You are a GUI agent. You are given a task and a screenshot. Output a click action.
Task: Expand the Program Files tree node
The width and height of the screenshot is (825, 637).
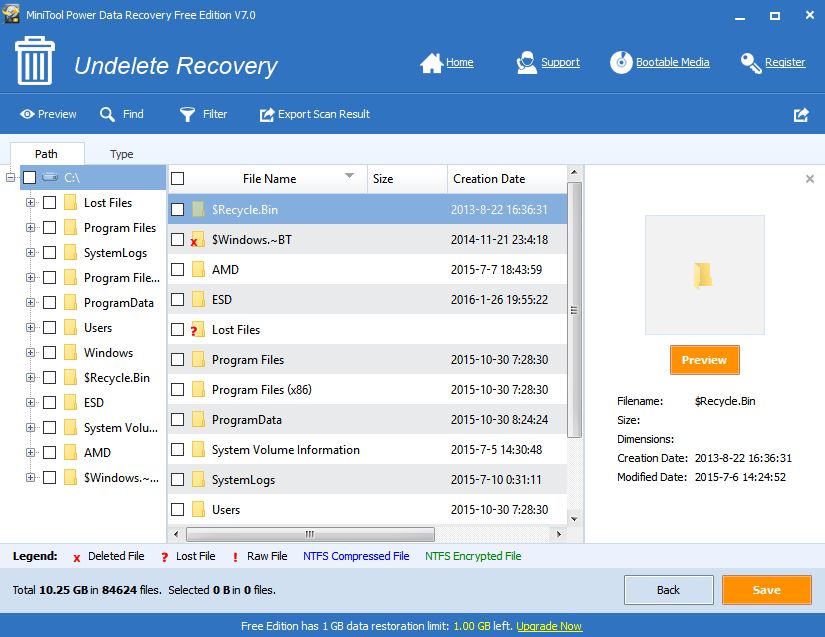pos(31,228)
